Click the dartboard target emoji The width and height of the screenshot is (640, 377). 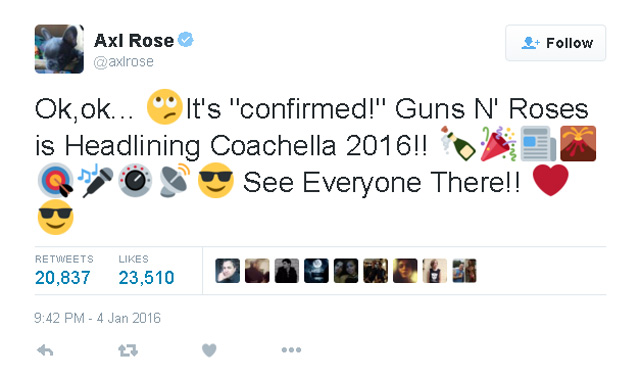[x=56, y=181]
